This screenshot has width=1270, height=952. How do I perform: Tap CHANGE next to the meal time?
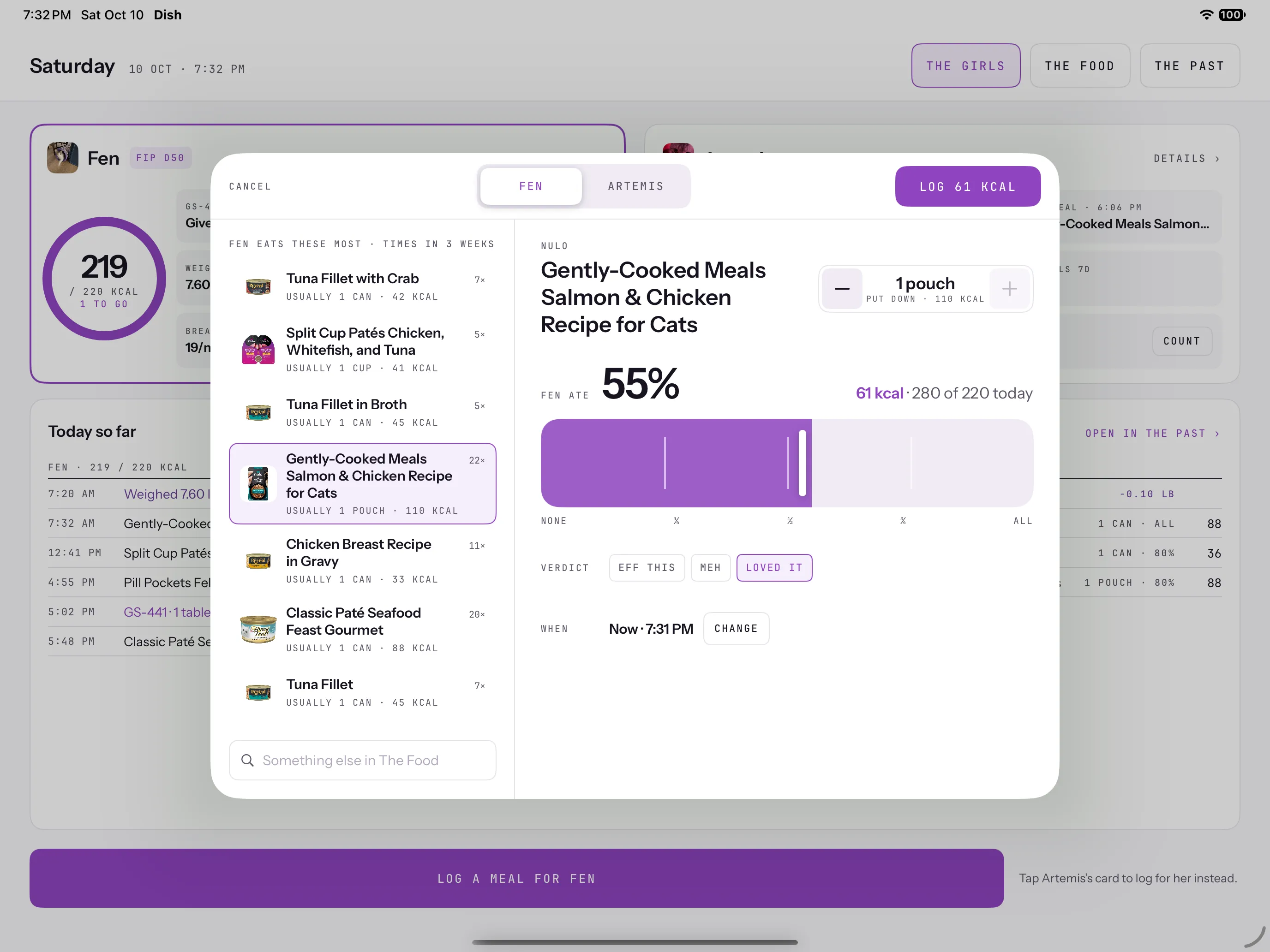pos(736,628)
